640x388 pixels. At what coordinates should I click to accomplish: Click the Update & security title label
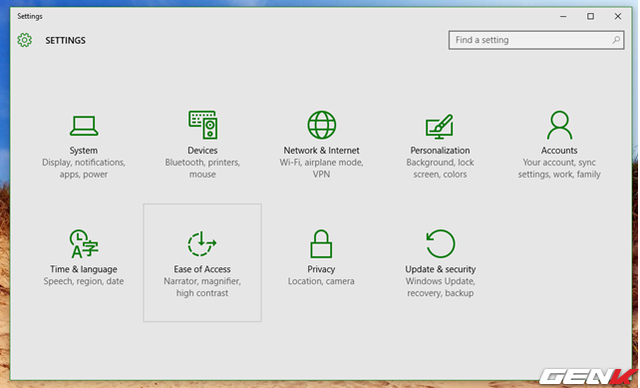[x=440, y=269]
